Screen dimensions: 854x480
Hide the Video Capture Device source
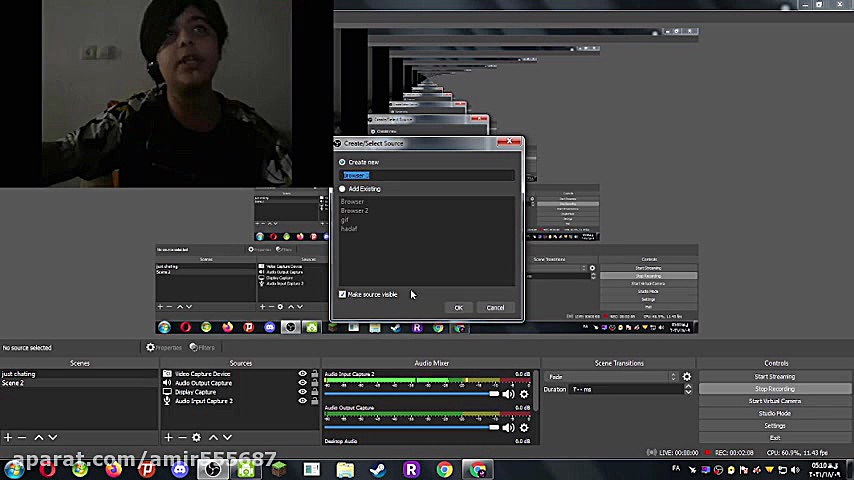[302, 374]
